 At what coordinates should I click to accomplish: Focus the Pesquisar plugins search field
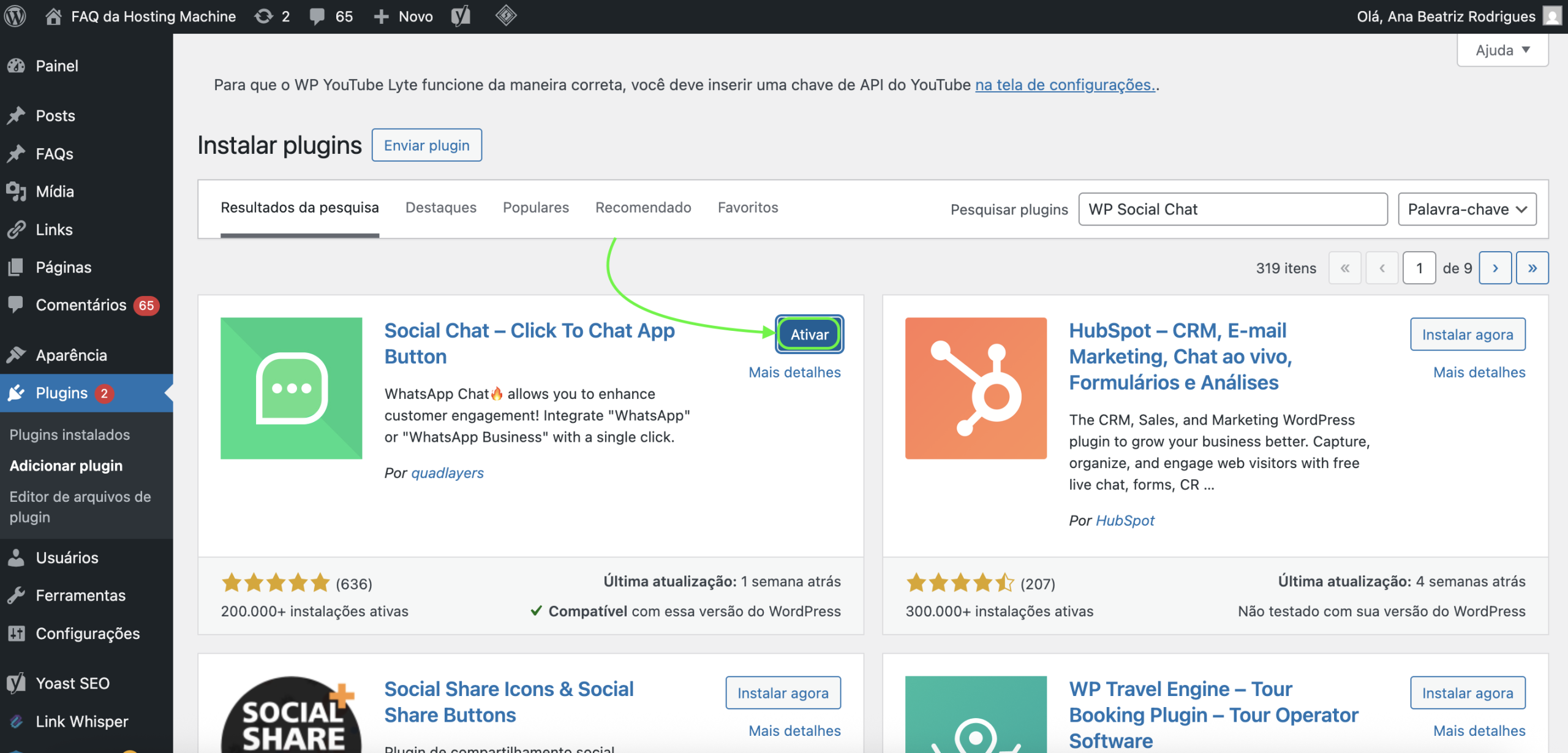pyautogui.click(x=1233, y=210)
